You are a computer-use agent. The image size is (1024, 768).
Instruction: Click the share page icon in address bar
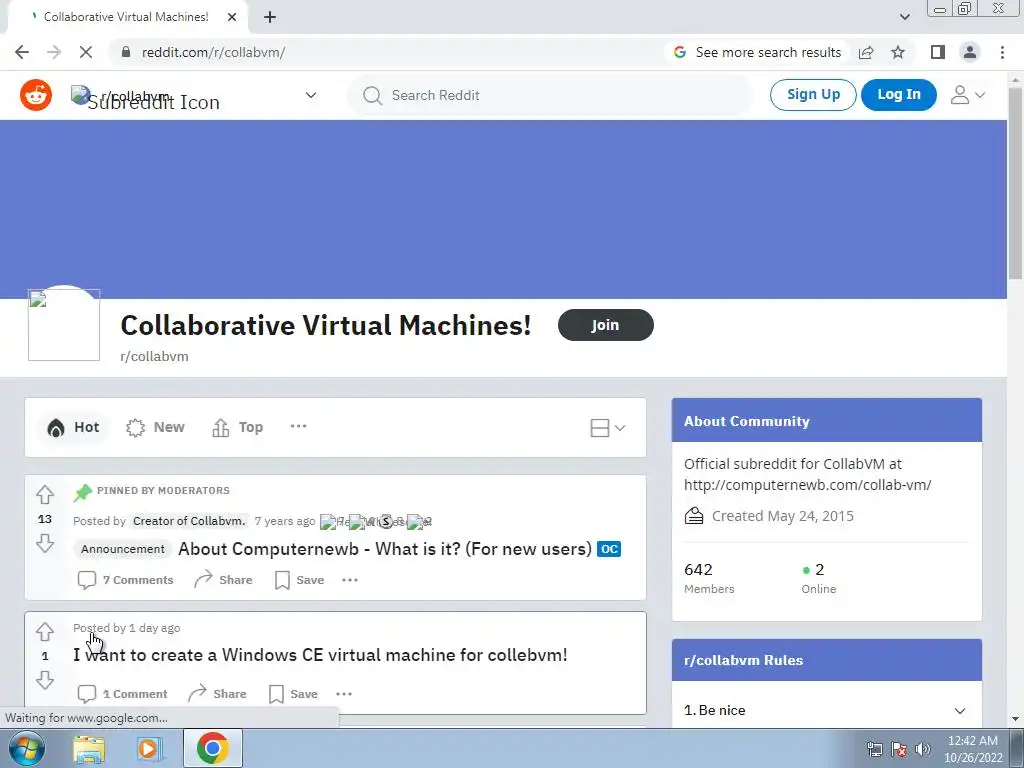click(x=866, y=52)
